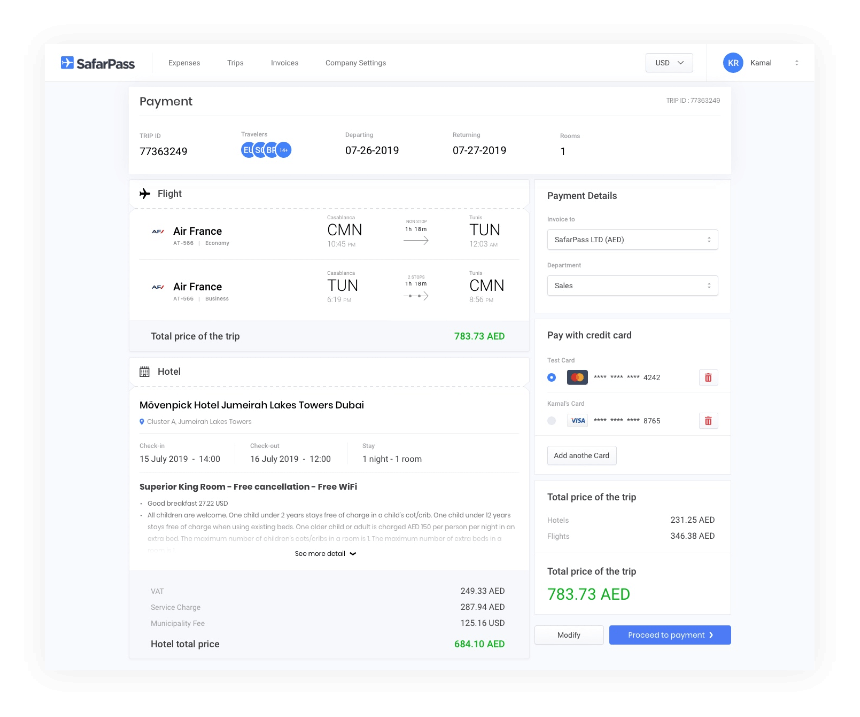The width and height of the screenshot is (860, 717).
Task: Proceed to payment
Action: point(670,635)
